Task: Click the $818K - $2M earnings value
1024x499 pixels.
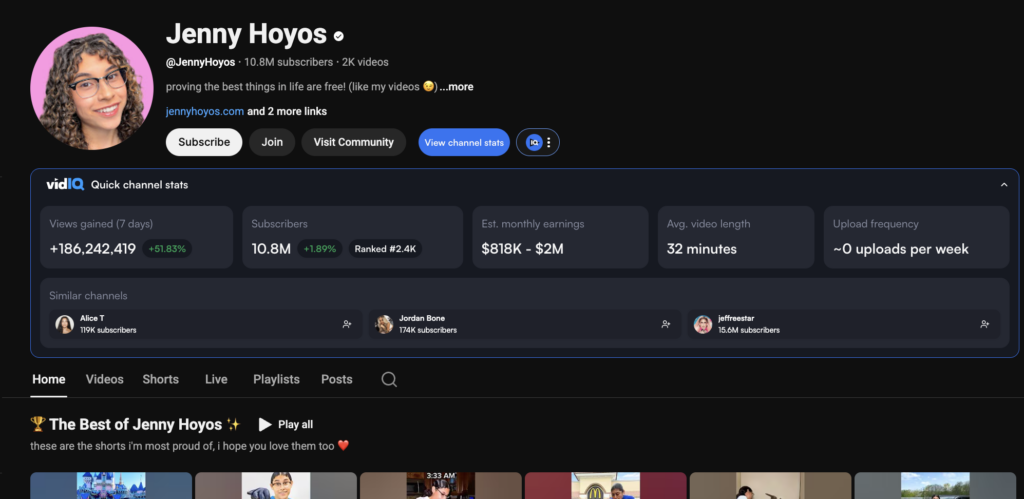Action: click(x=522, y=249)
